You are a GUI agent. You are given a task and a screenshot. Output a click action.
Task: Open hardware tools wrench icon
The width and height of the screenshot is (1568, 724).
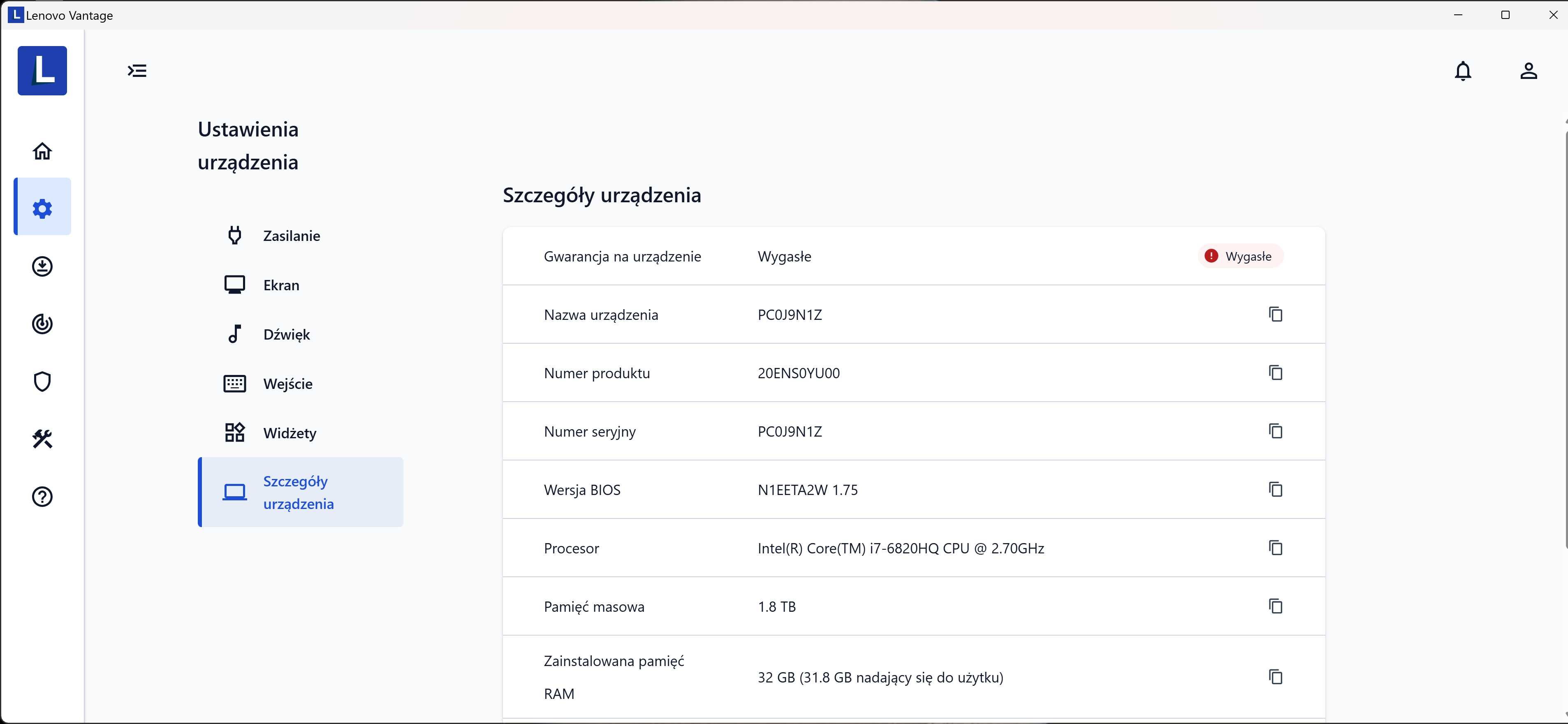[x=42, y=439]
